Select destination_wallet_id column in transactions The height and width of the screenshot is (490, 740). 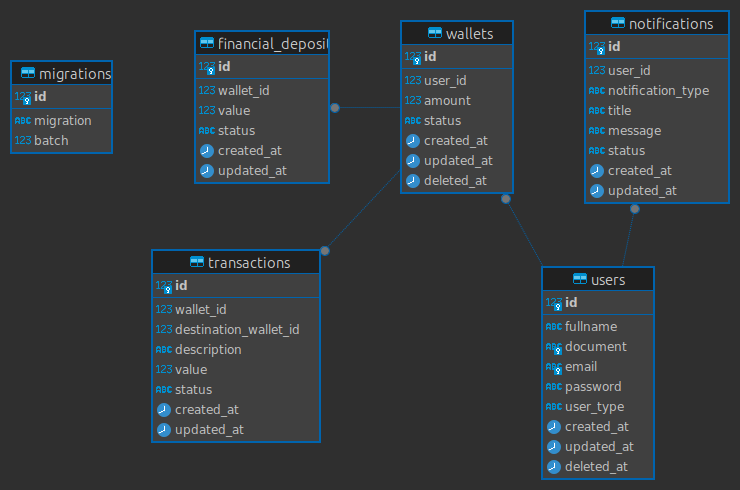(237, 329)
